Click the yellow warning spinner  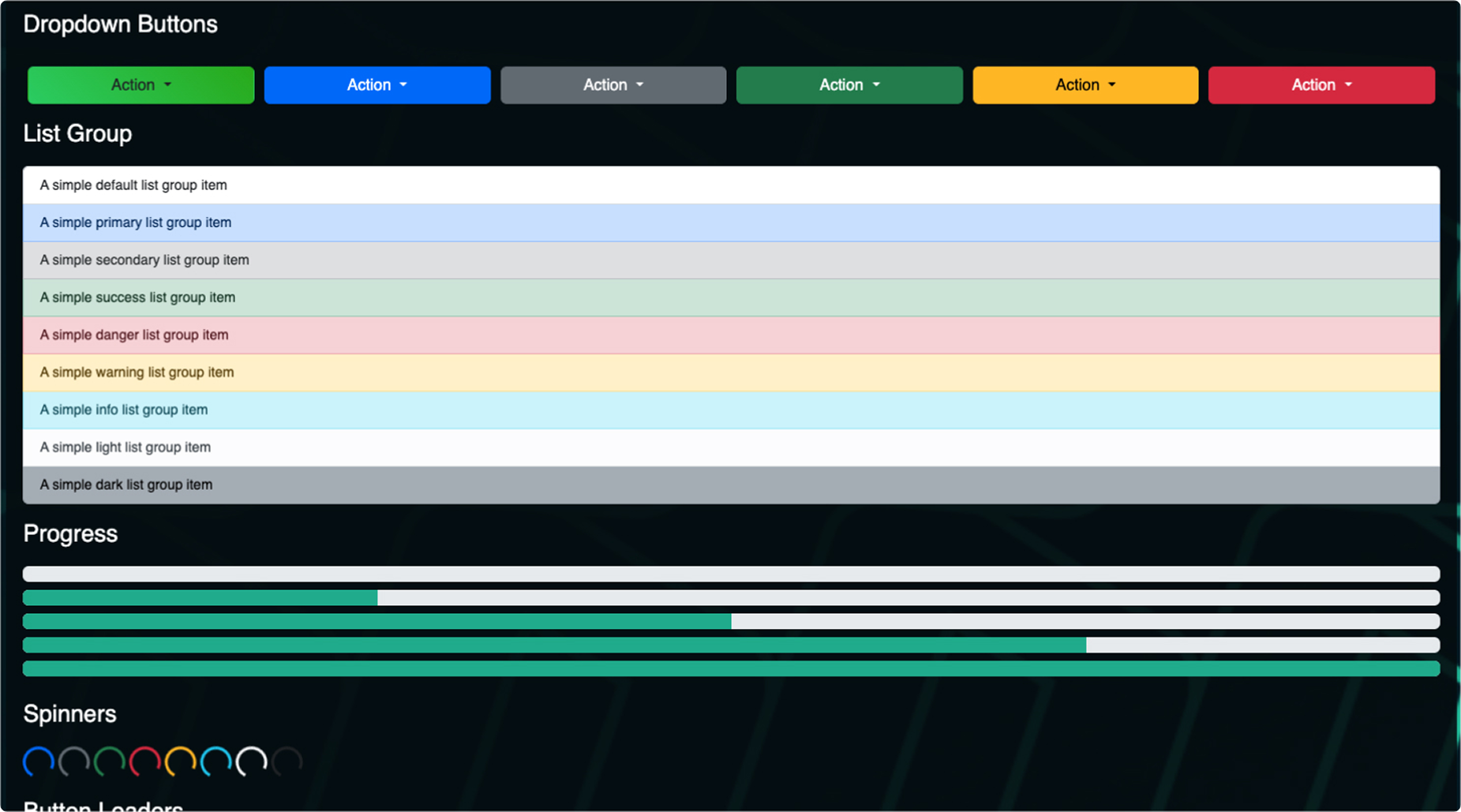pyautogui.click(x=181, y=761)
